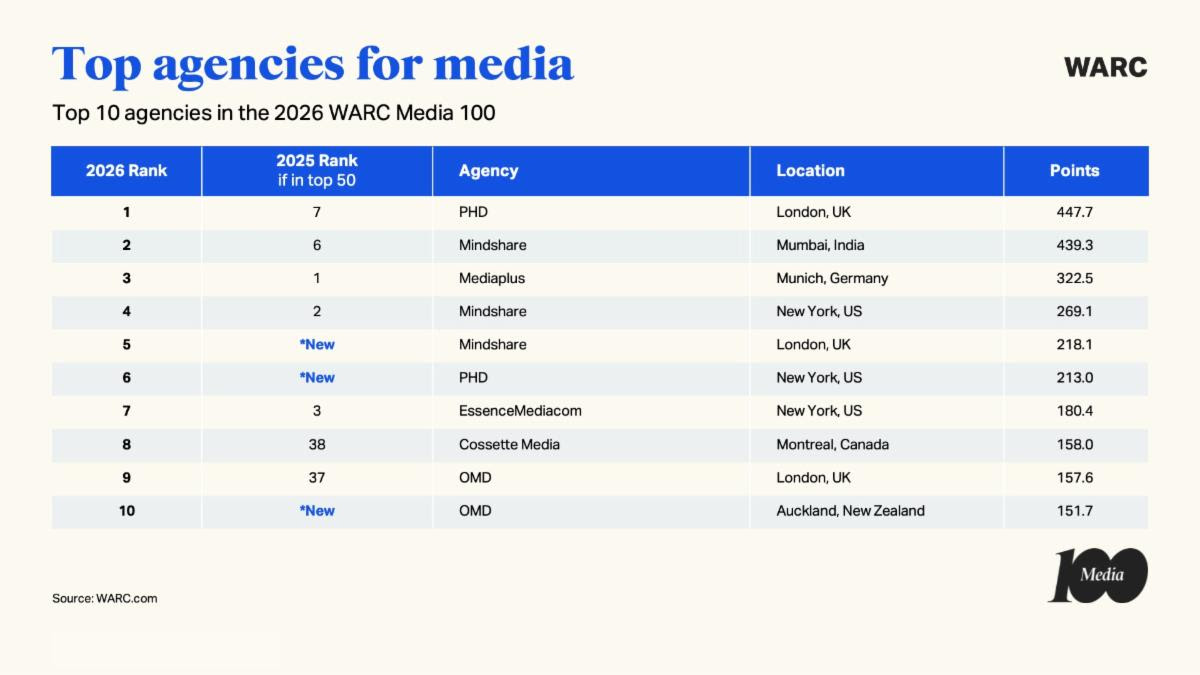Select the PHD row ranked first
The width and height of the screenshot is (1200, 675).
click(470, 211)
